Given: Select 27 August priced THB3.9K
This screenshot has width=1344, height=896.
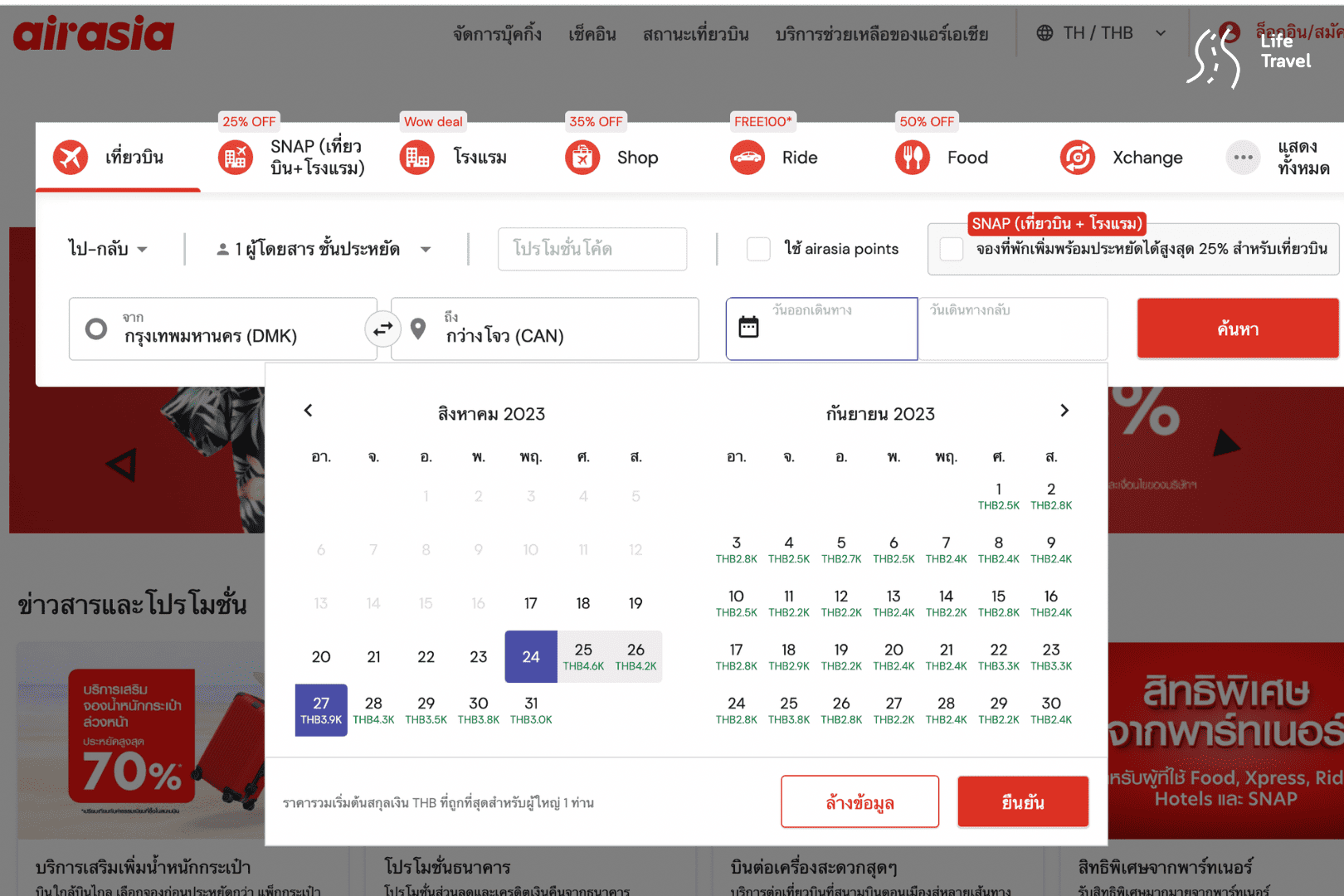Looking at the screenshot, I should (x=321, y=710).
